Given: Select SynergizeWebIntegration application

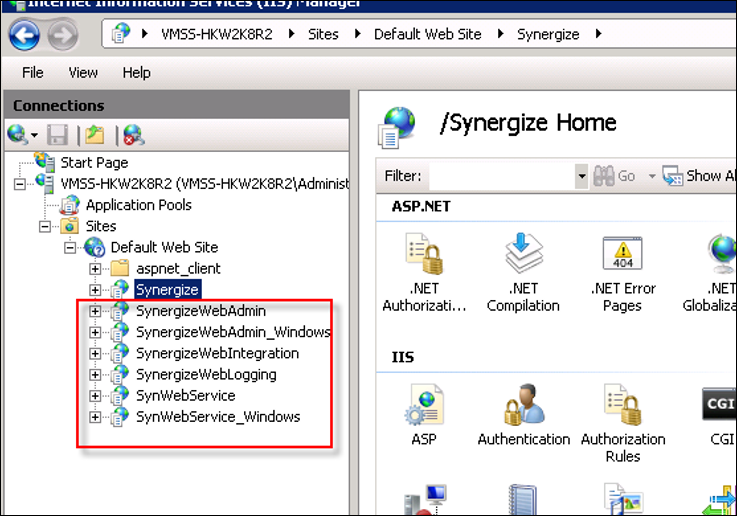Looking at the screenshot, I should tap(217, 353).
